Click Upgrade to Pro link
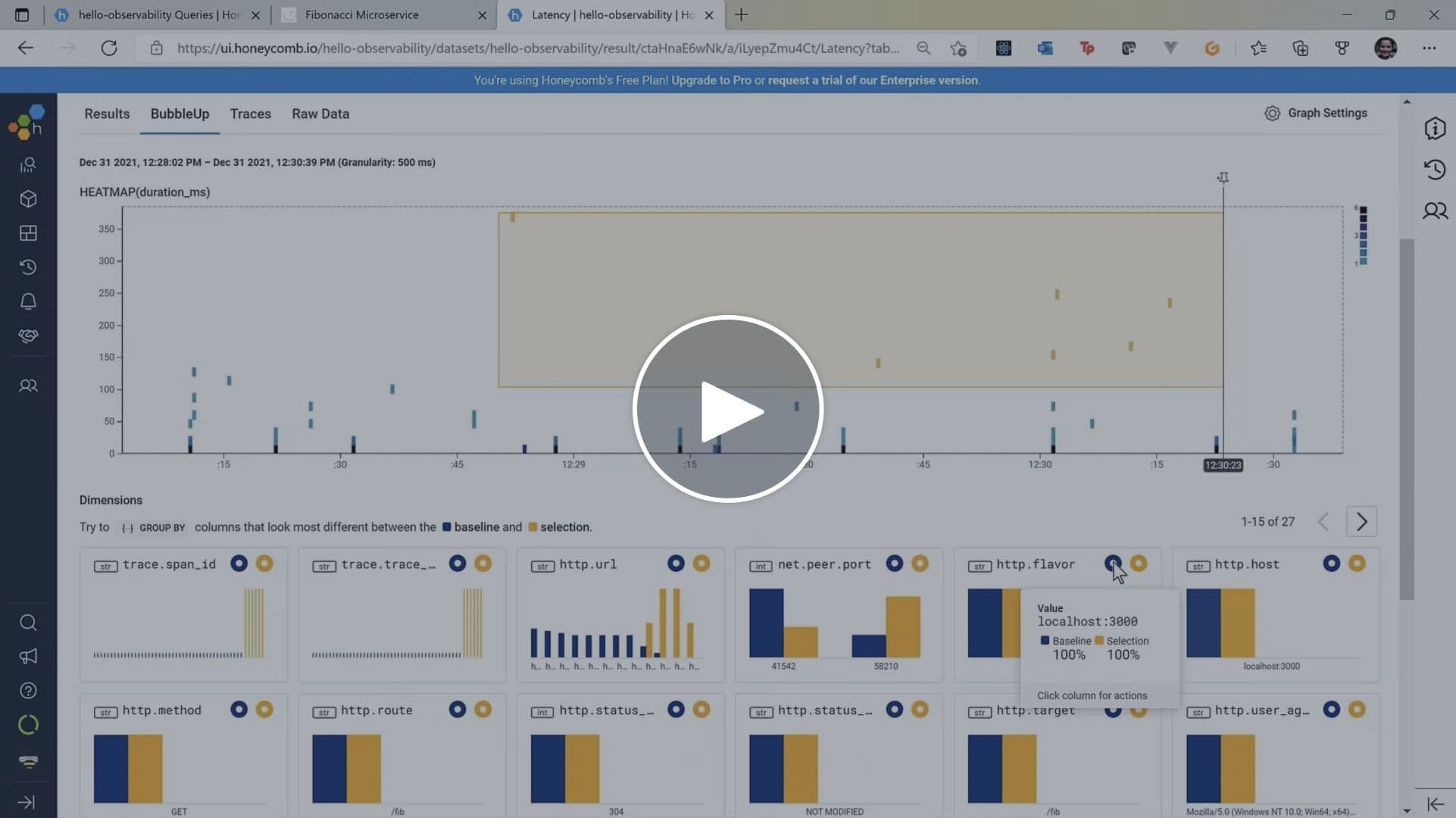Screen dimensions: 1456x818 click(x=711, y=80)
